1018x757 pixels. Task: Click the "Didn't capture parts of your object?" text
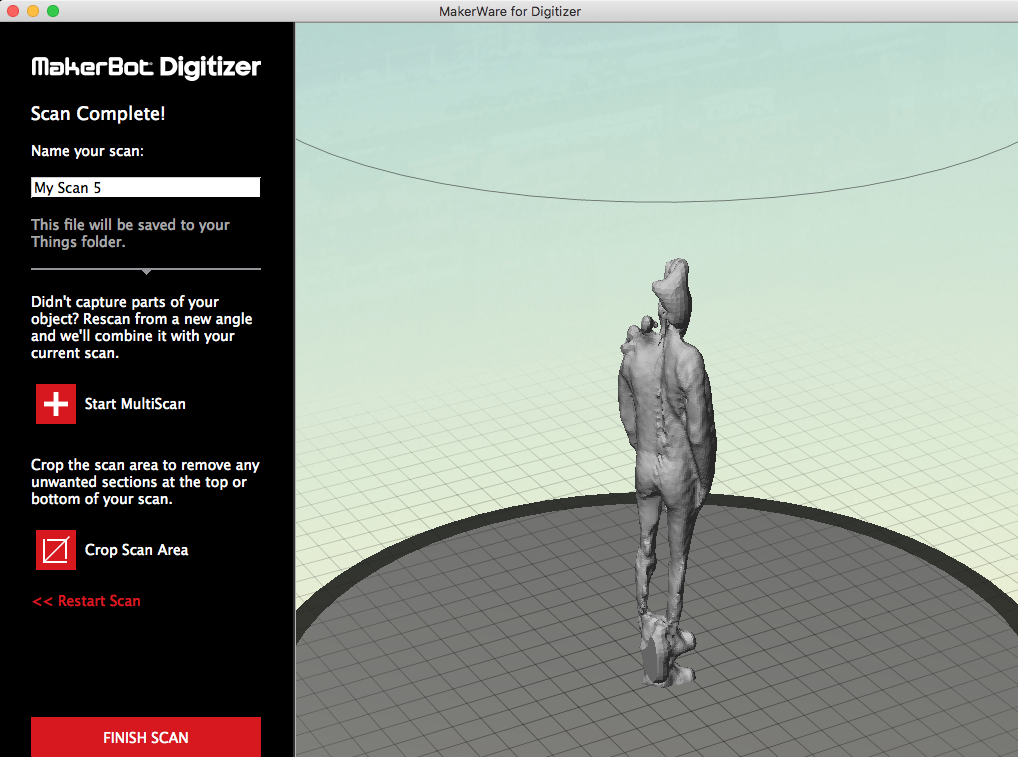click(x=142, y=327)
